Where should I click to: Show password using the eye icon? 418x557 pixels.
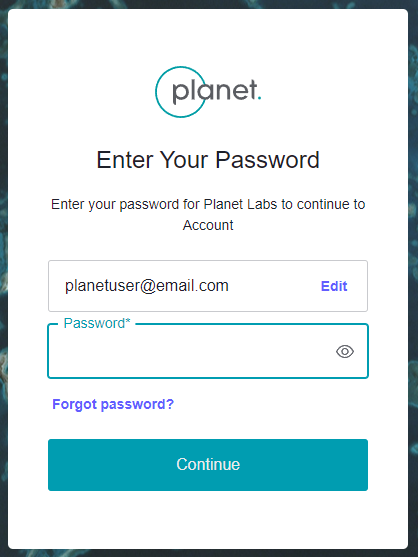click(344, 351)
